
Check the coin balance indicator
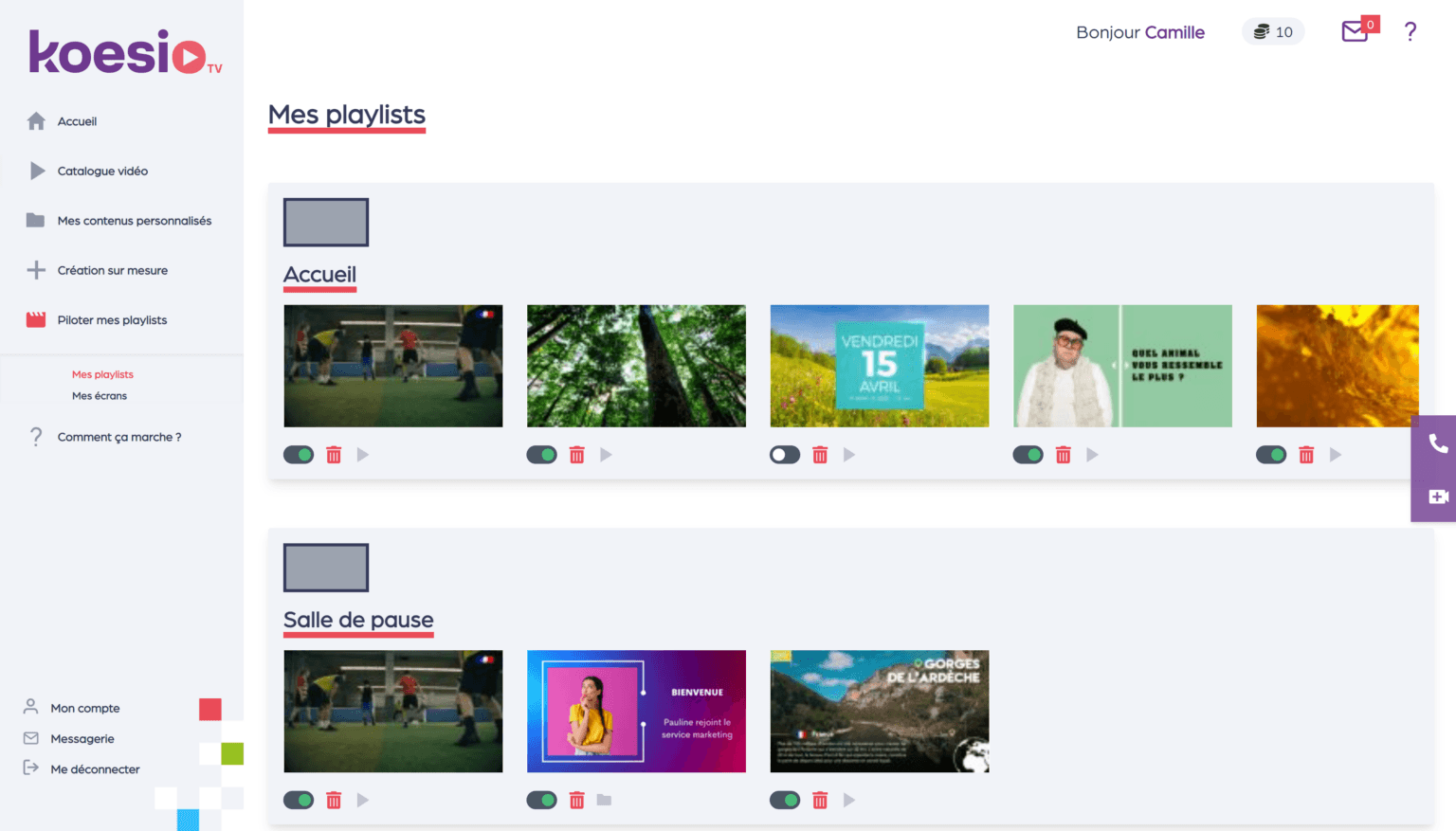tap(1273, 31)
